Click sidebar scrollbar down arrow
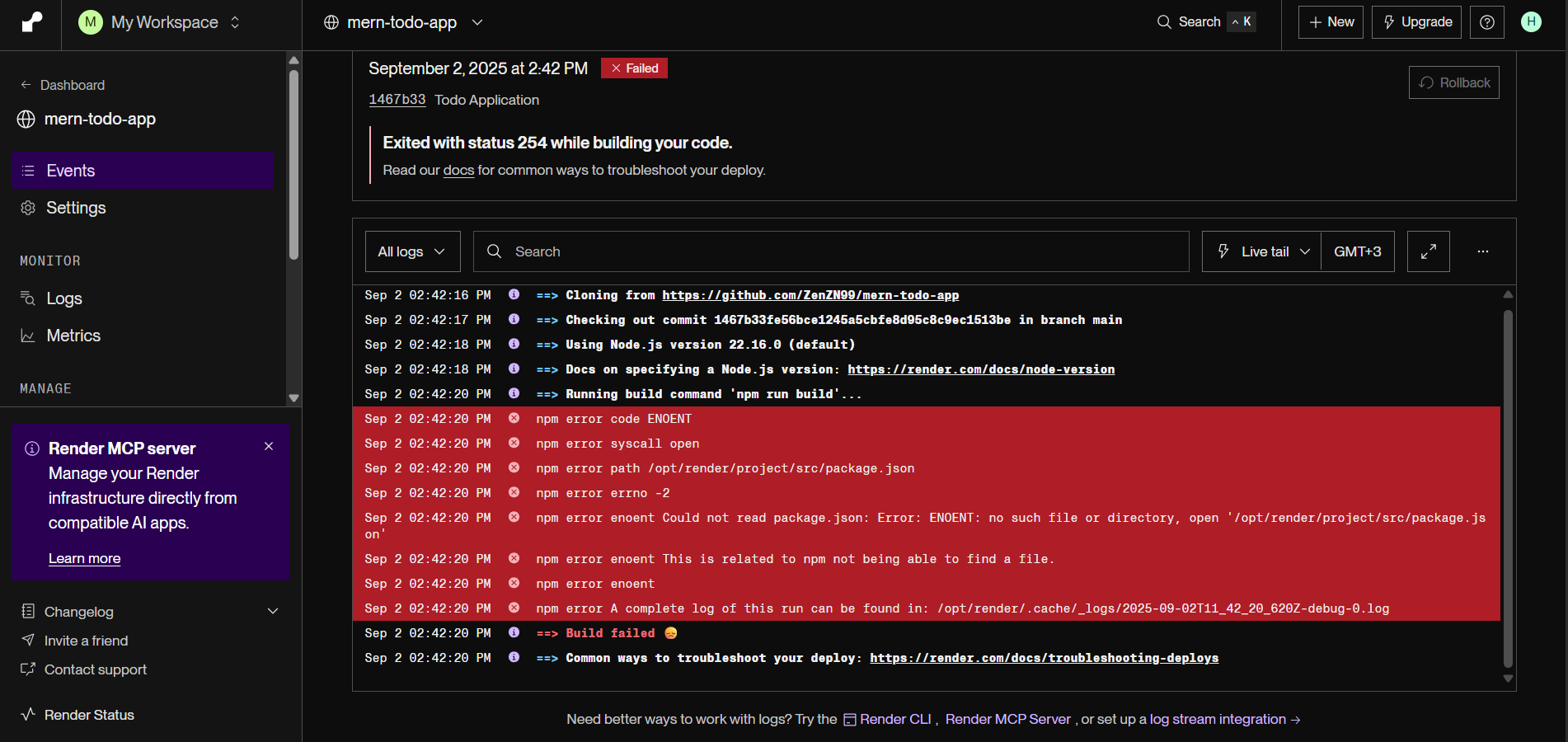 (293, 398)
